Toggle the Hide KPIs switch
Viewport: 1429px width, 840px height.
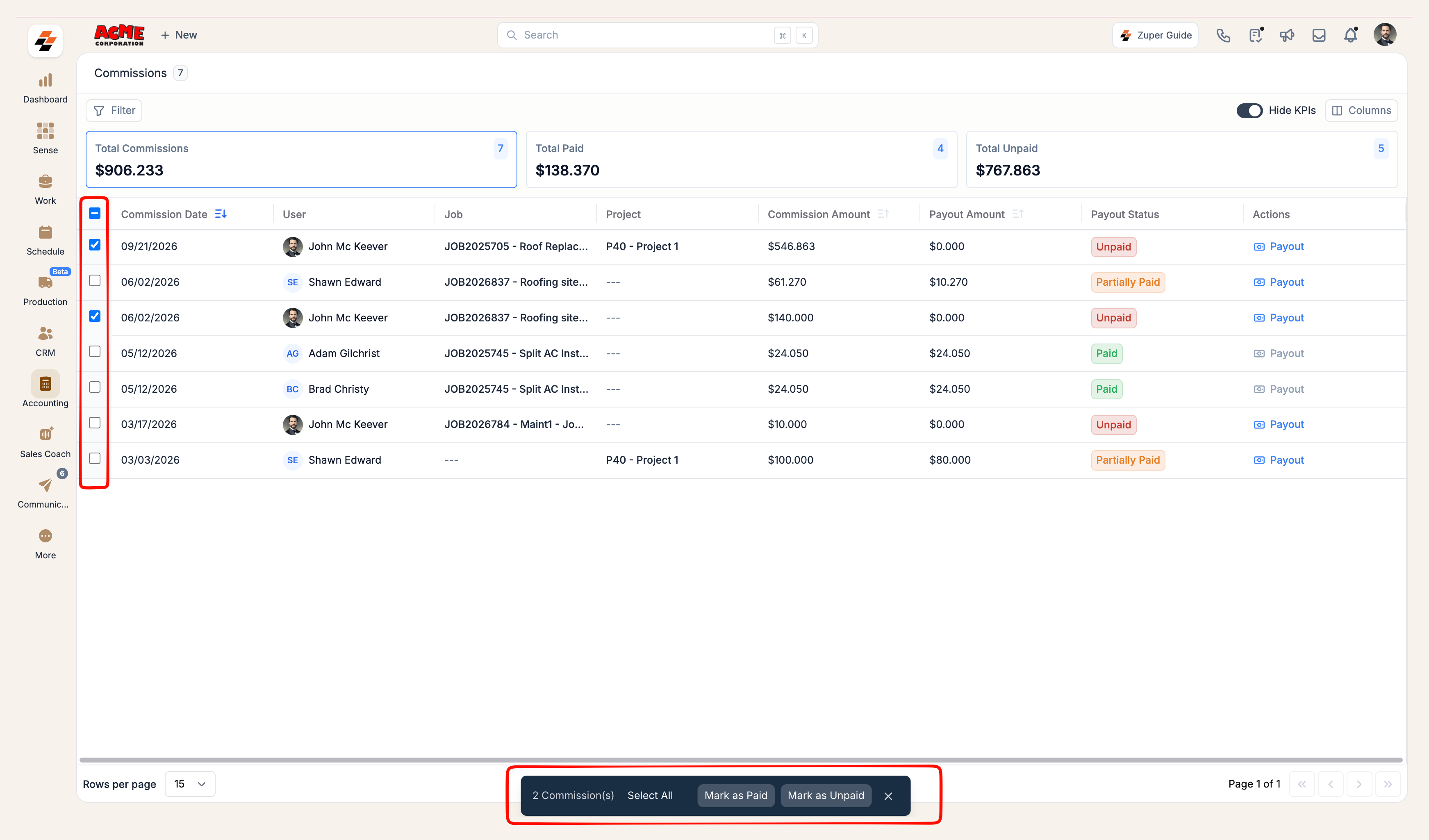tap(1249, 111)
